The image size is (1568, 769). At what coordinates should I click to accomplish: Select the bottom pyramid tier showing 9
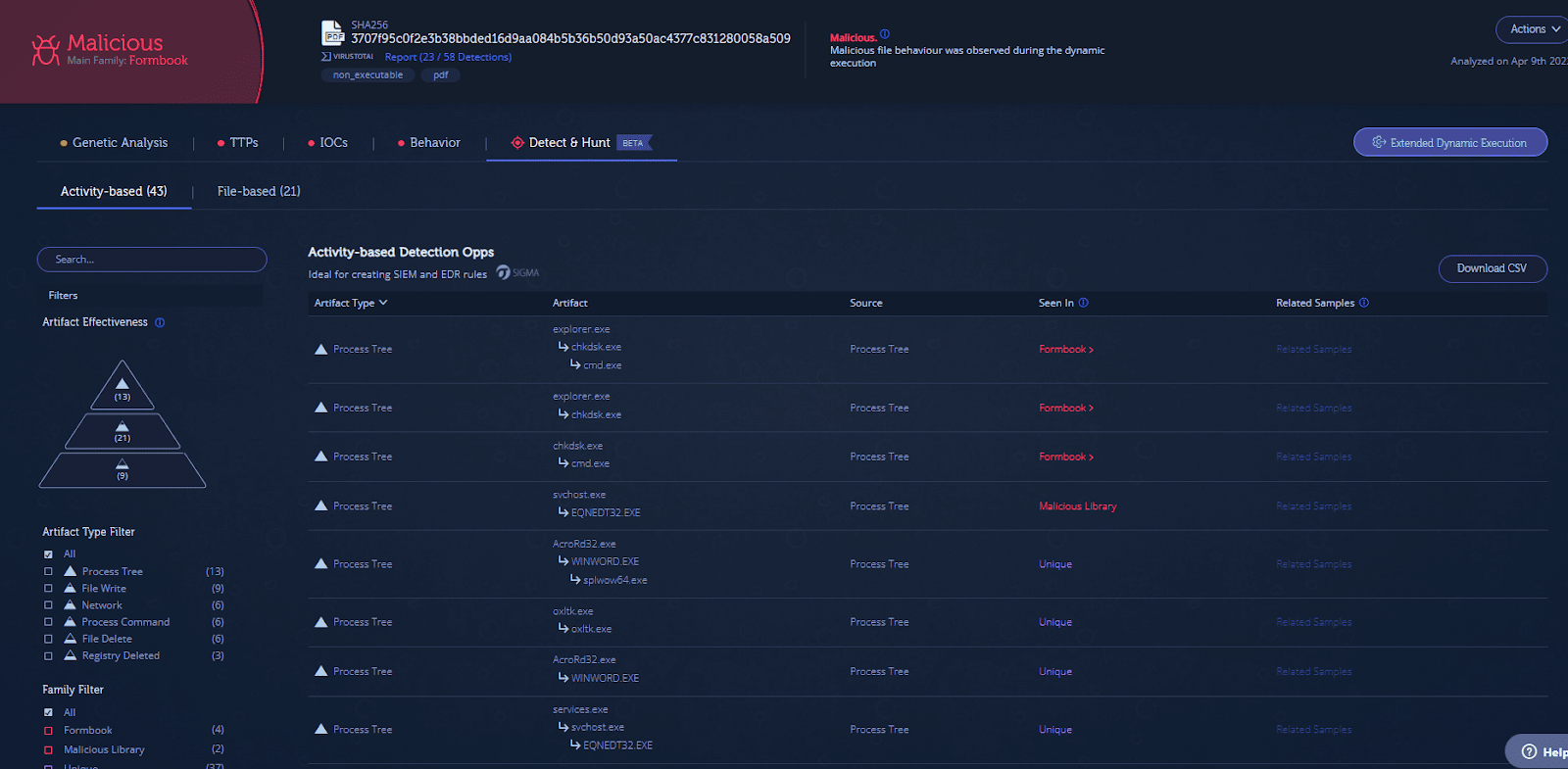pyautogui.click(x=122, y=470)
